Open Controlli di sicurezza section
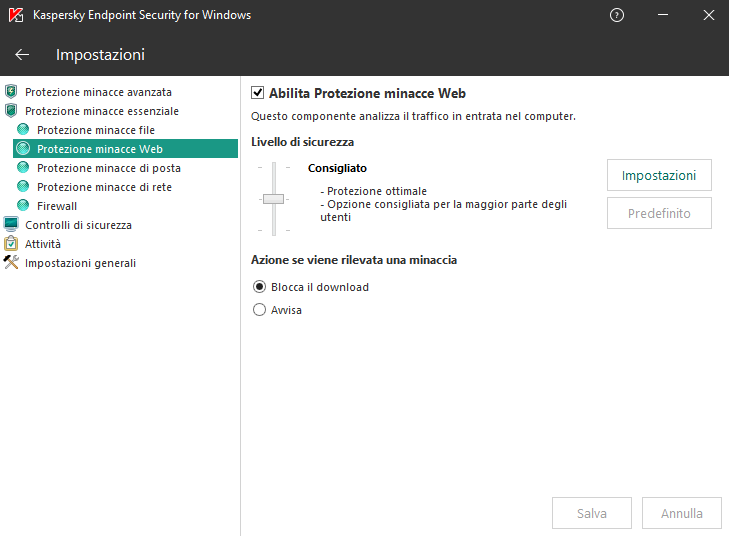Screen dimensions: 729x536 coord(78,225)
